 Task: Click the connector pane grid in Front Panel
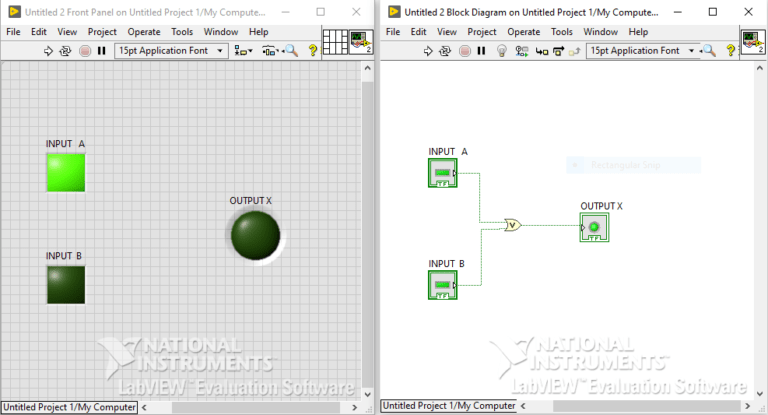click(x=336, y=42)
